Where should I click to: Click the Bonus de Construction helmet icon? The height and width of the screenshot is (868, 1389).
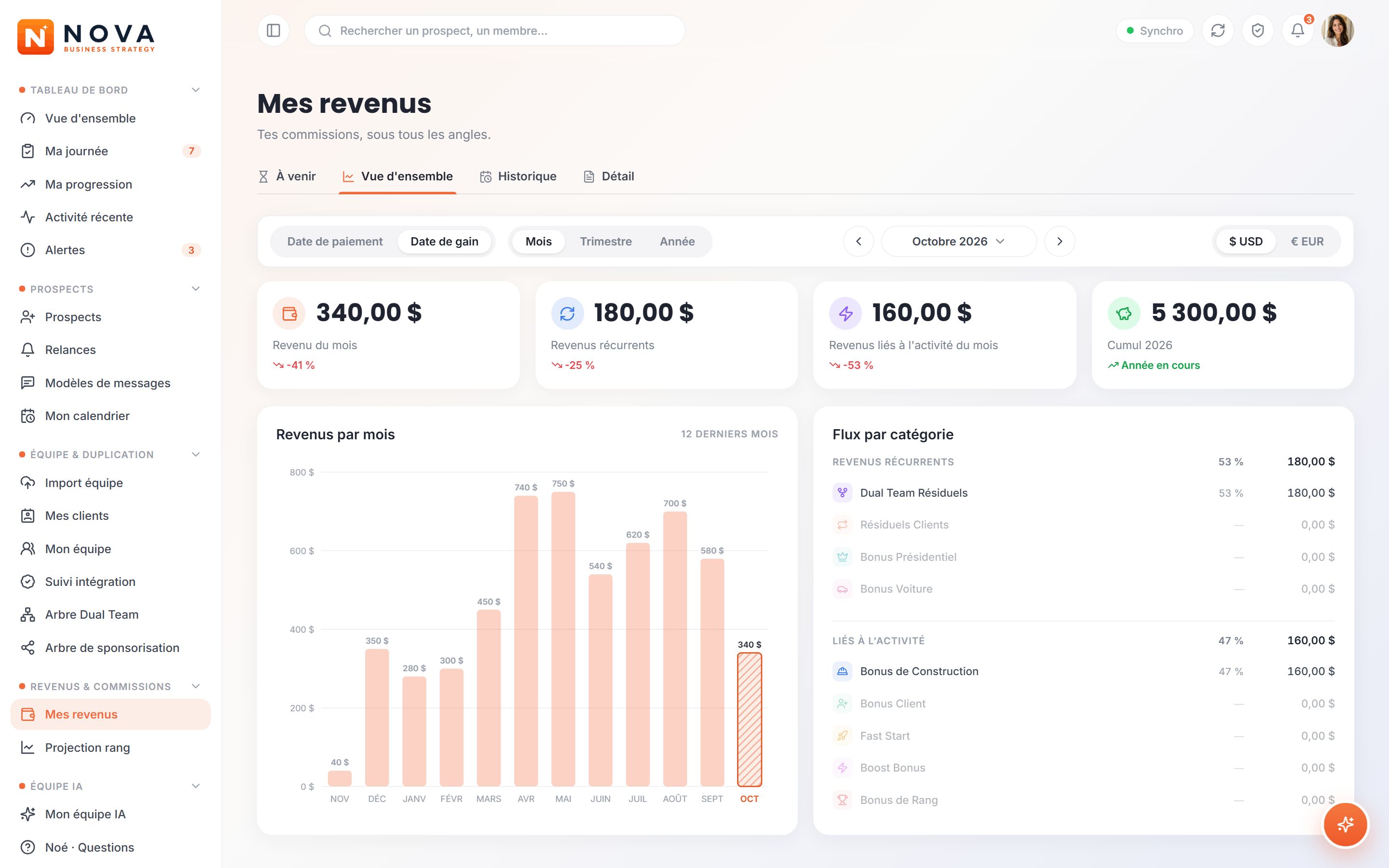point(842,671)
